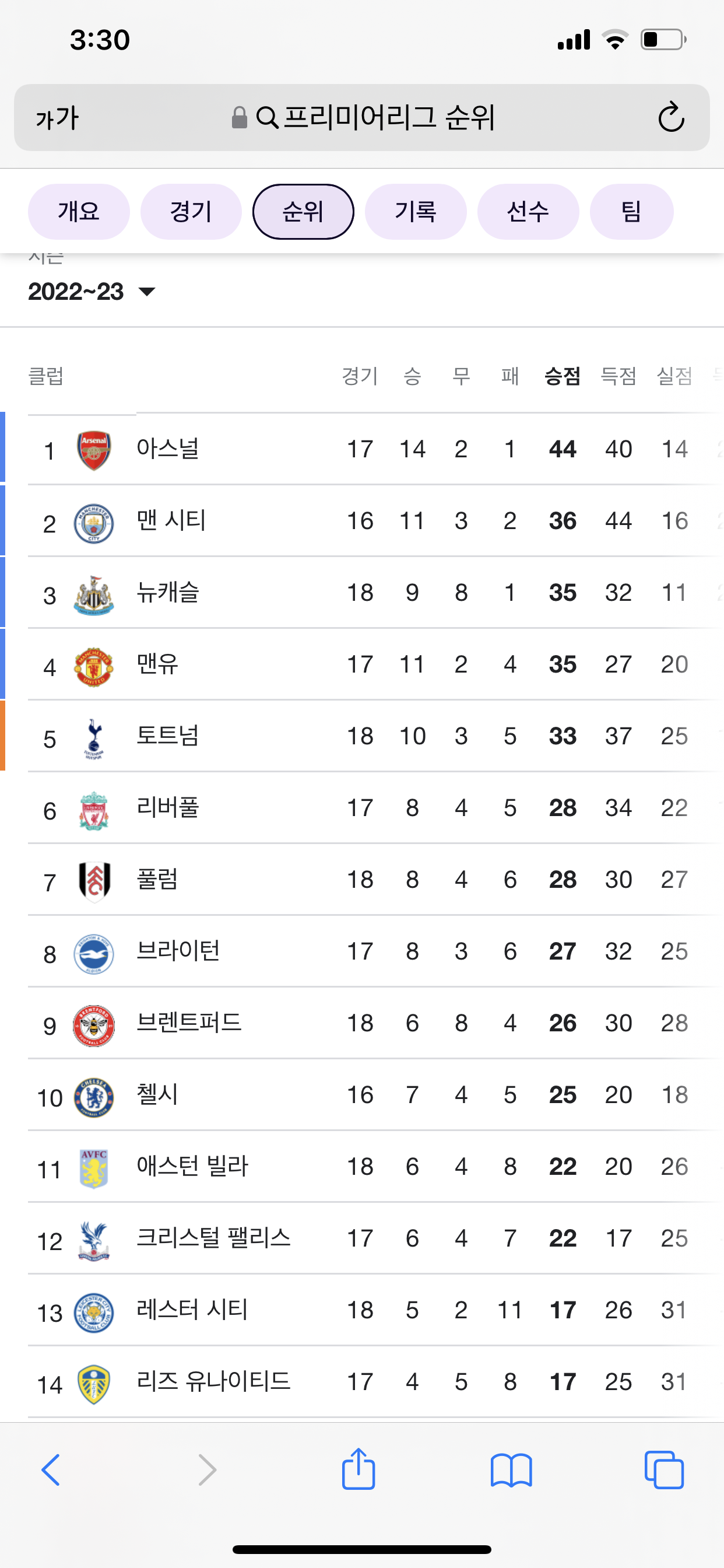Tap the Chelsea club crest
The height and width of the screenshot is (1568, 724).
coord(94,1097)
